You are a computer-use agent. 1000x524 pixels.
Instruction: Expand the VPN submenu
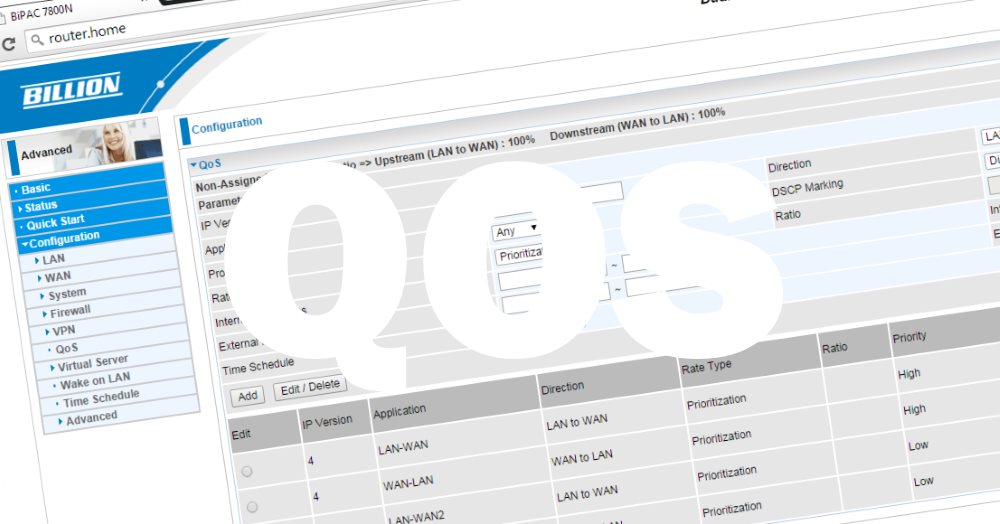(x=64, y=331)
